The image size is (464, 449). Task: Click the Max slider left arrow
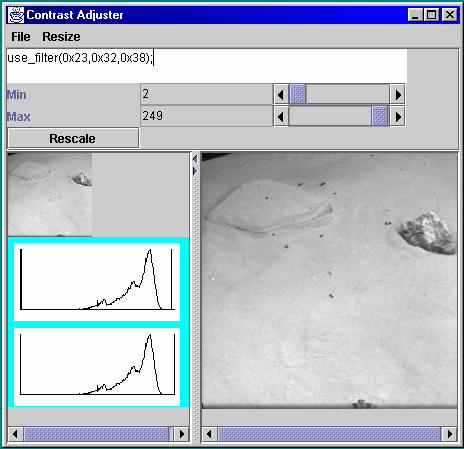coord(281,117)
